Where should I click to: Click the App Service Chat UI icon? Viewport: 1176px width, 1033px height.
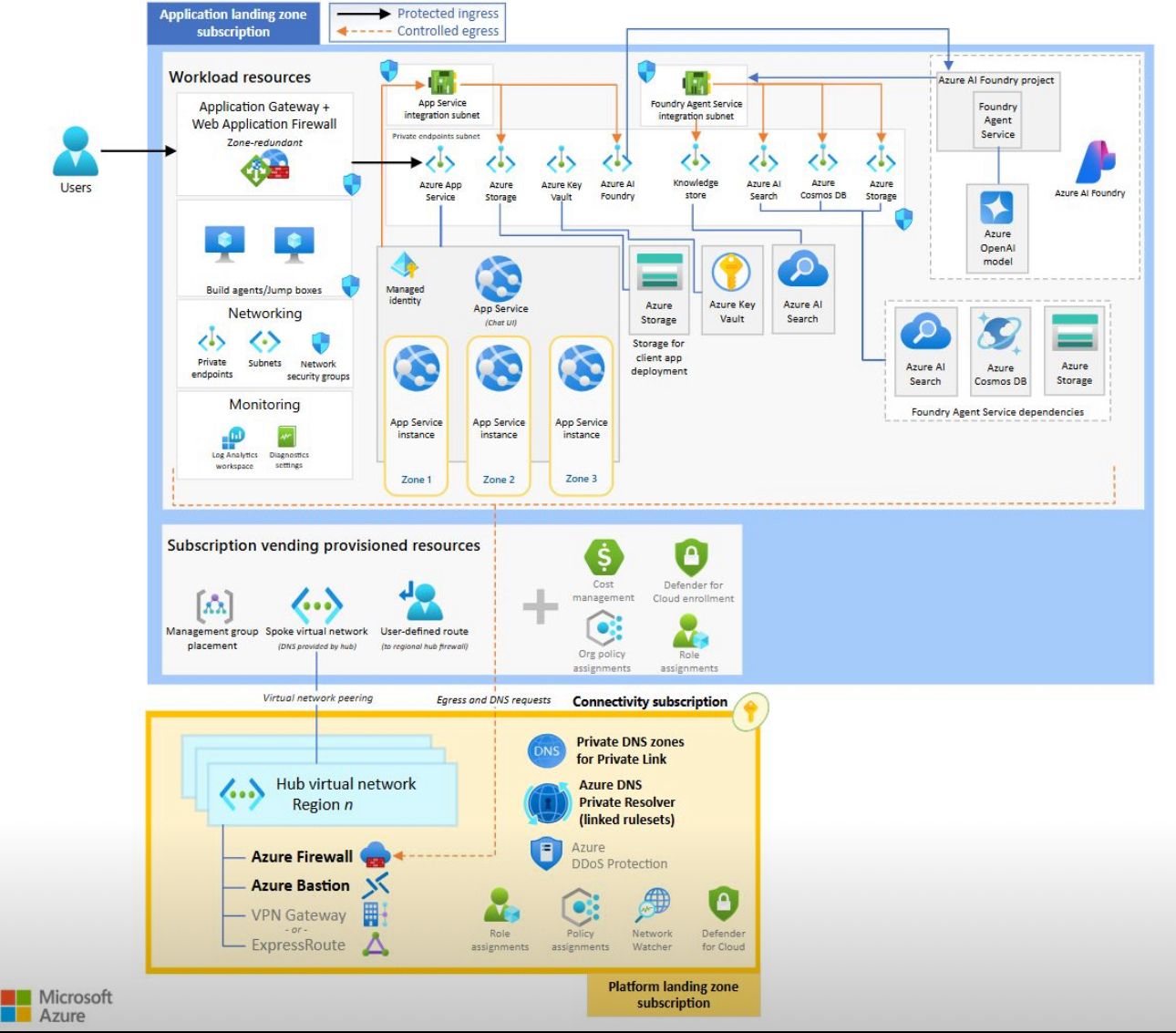point(499,279)
